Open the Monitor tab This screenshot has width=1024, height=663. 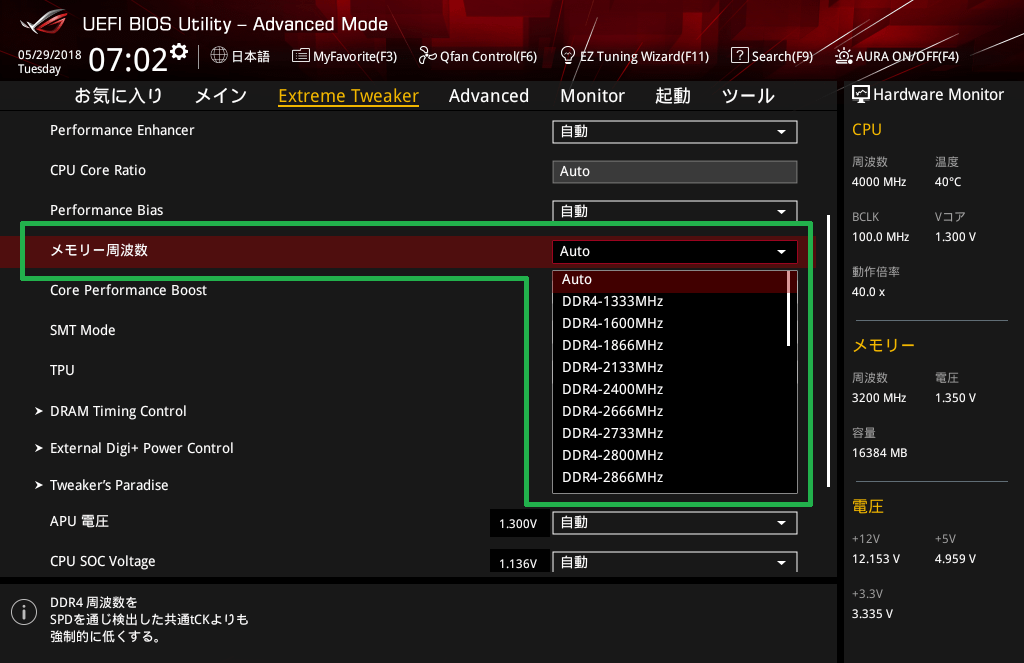coord(592,95)
